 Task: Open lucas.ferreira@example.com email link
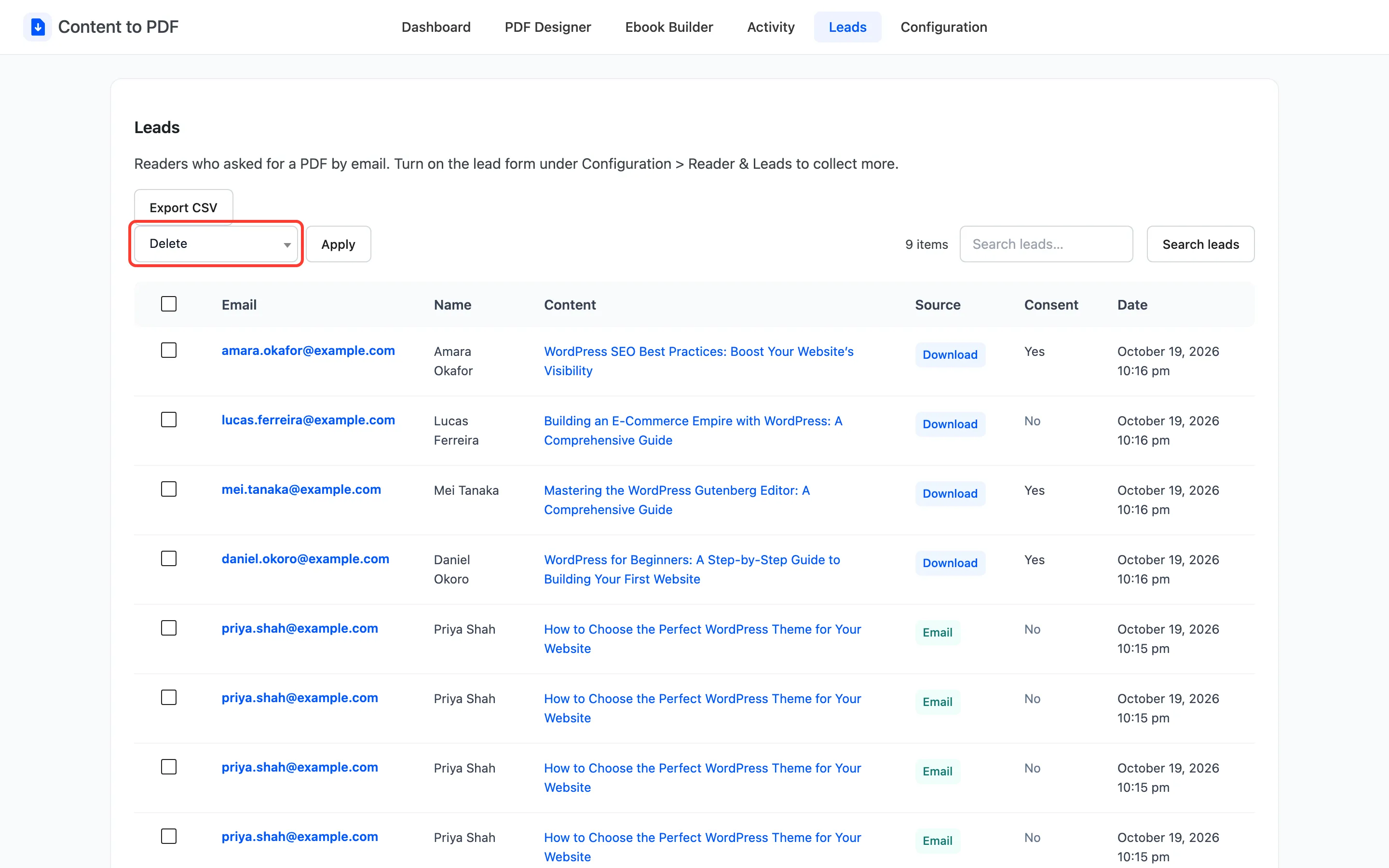(x=308, y=420)
